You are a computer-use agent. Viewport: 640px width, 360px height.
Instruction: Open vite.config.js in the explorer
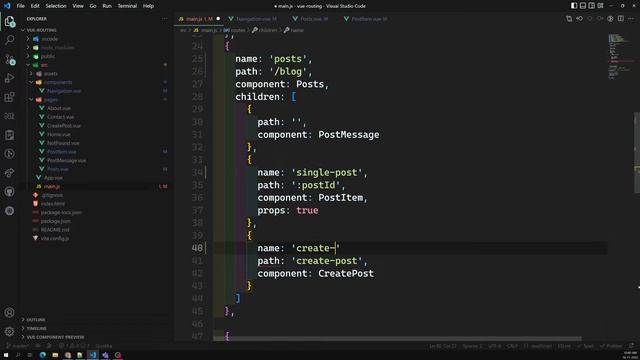(x=55, y=238)
